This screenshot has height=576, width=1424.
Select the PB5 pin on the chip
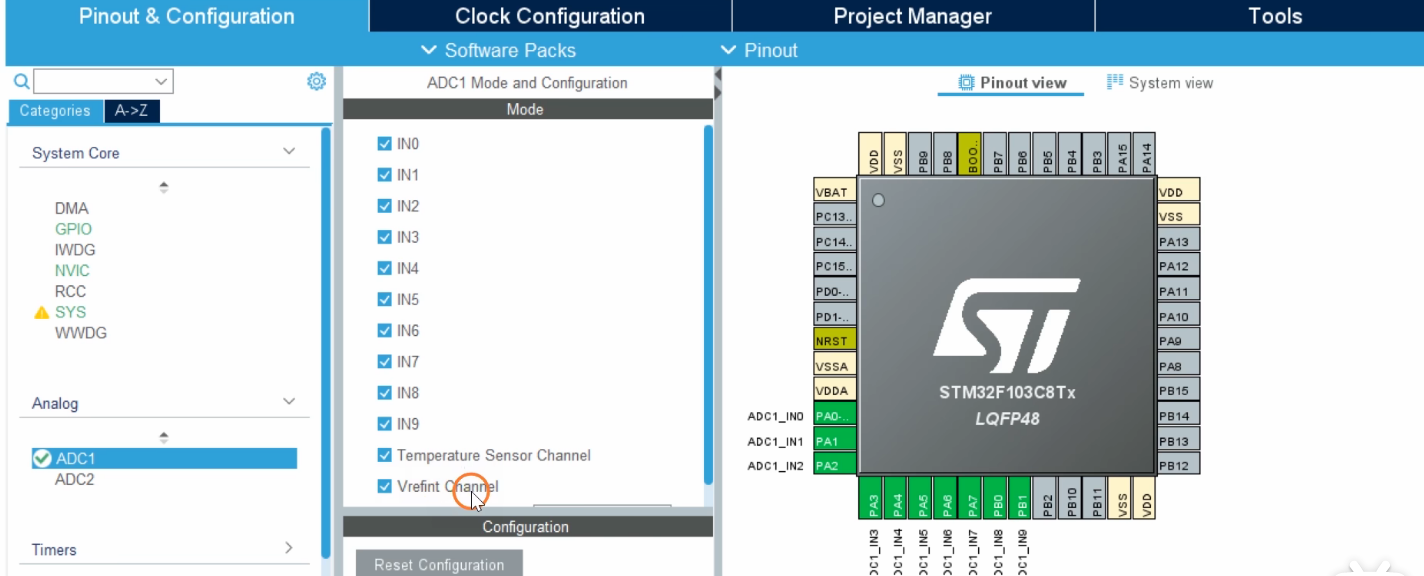1047,155
